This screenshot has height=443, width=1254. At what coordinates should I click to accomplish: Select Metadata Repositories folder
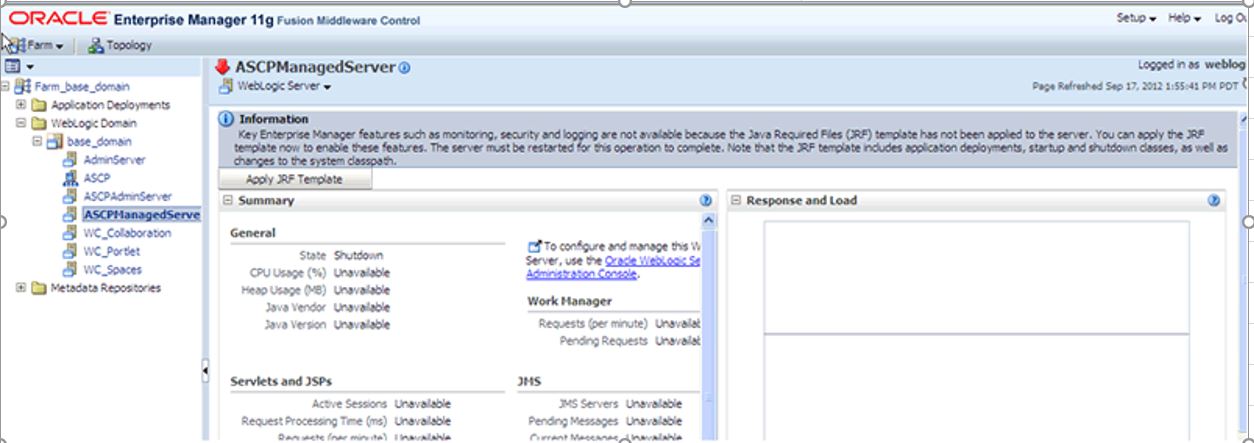pyautogui.click(x=105, y=288)
